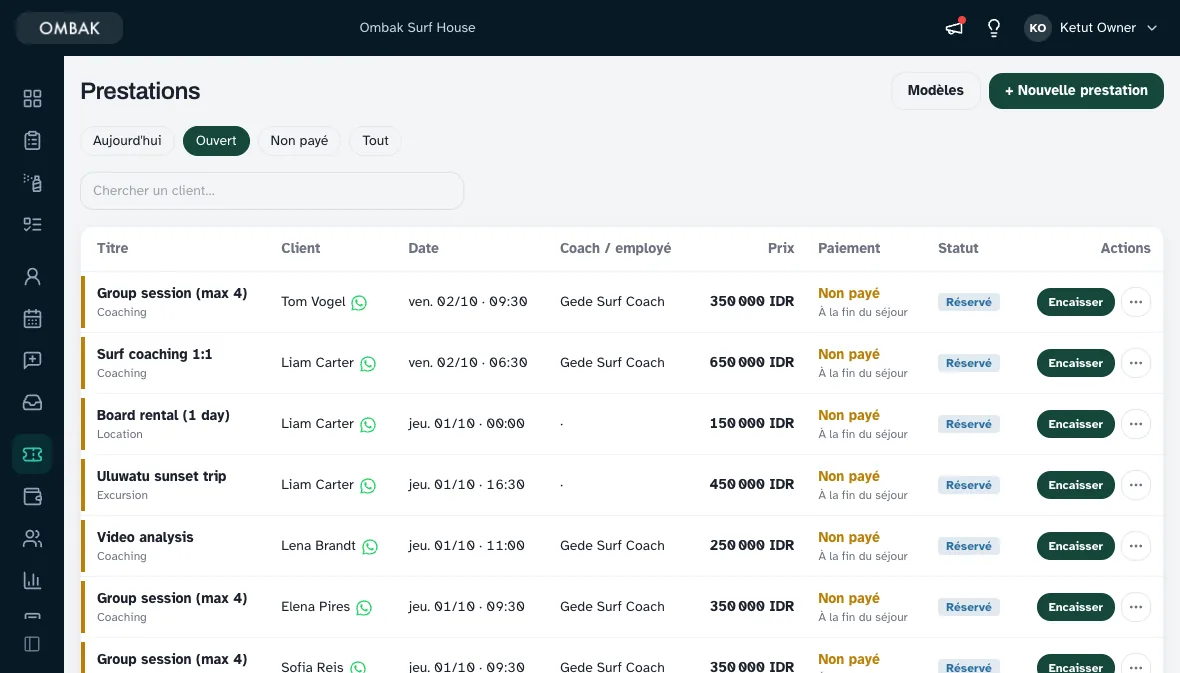This screenshot has height=673, width=1180.
Task: Click Encaisser for Video analysis
Action: tap(1075, 546)
